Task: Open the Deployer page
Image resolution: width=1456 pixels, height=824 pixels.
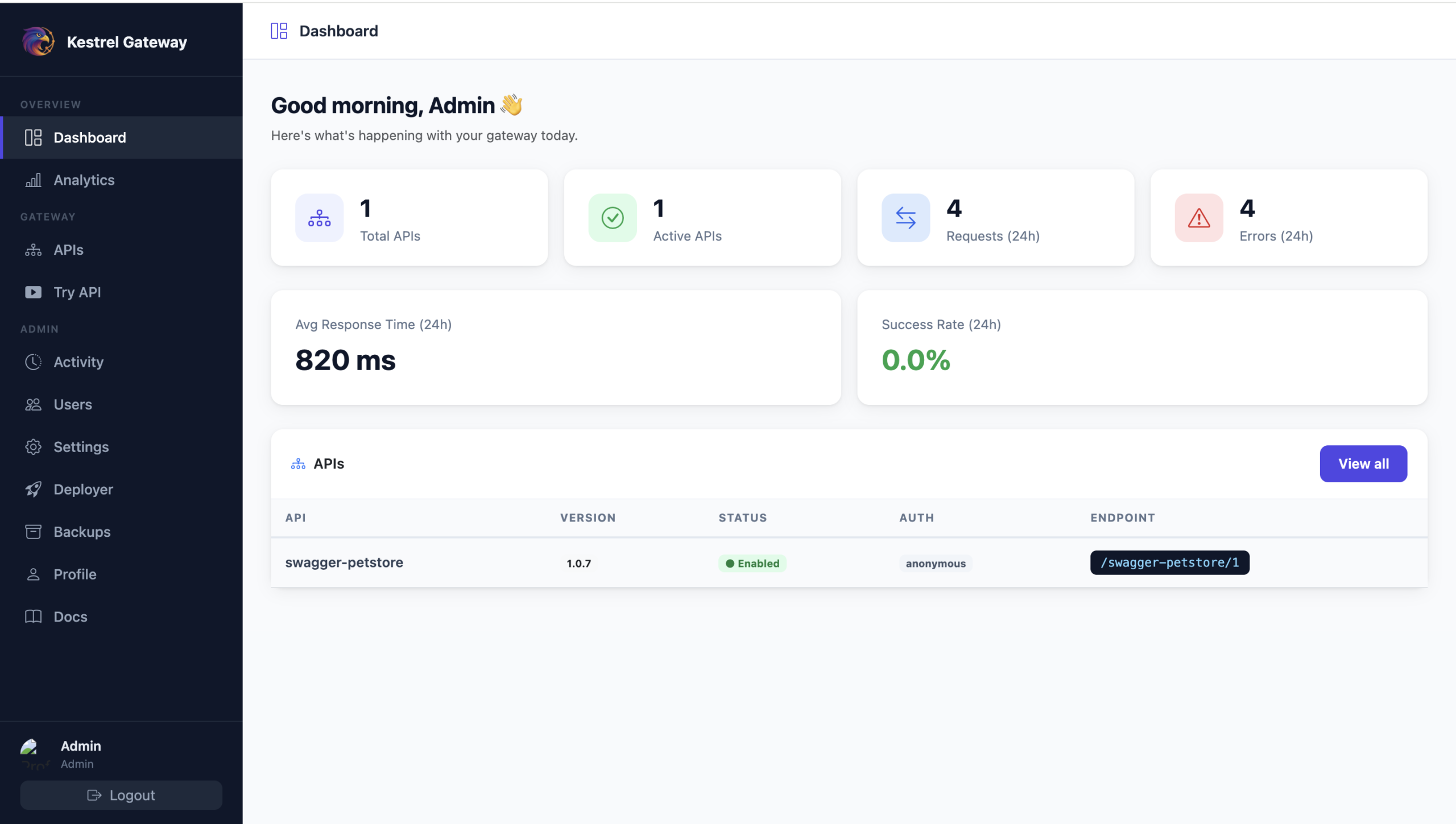Action: pos(122,490)
